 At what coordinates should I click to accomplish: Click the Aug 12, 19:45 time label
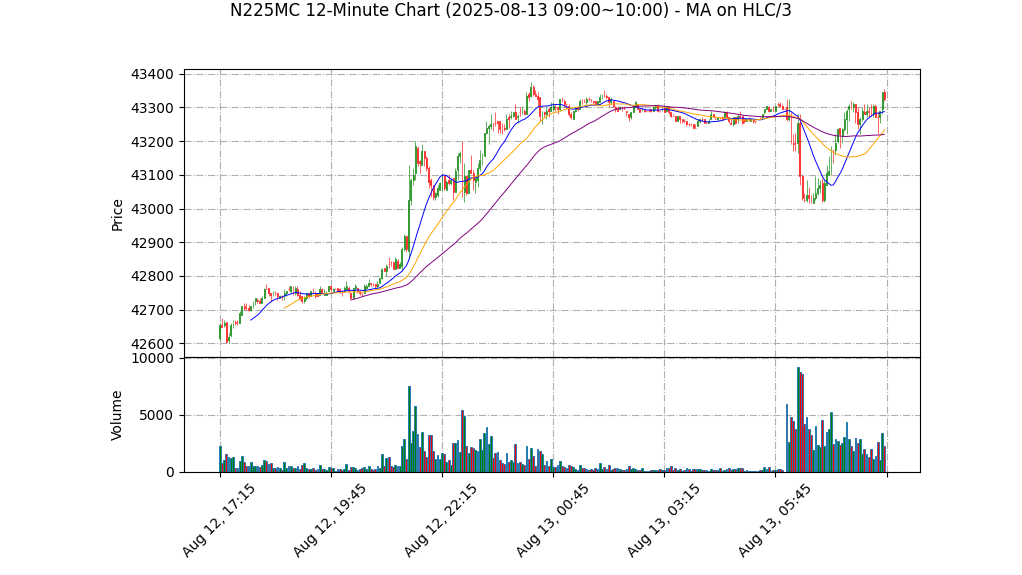329,520
